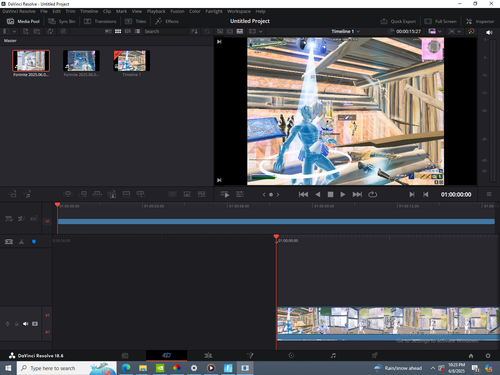Play the timeline forward
This screenshot has height=375, width=500.
(343, 194)
